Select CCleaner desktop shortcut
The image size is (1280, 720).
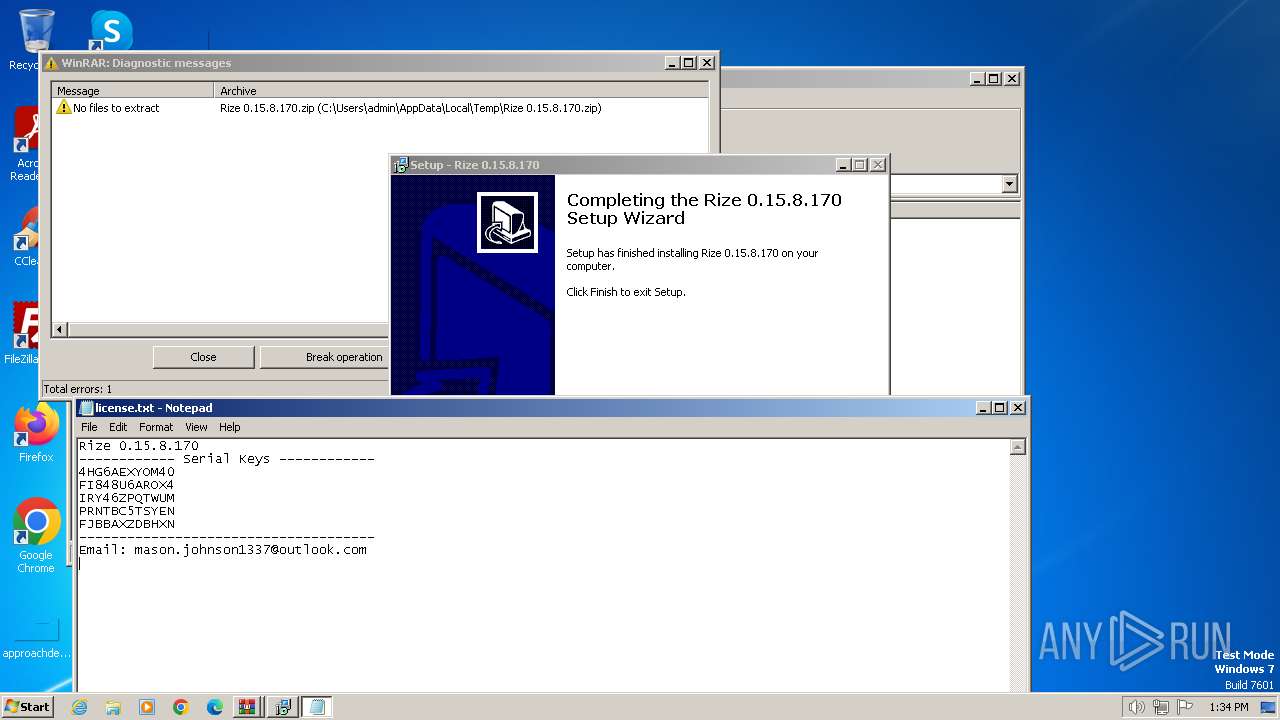pos(26,237)
